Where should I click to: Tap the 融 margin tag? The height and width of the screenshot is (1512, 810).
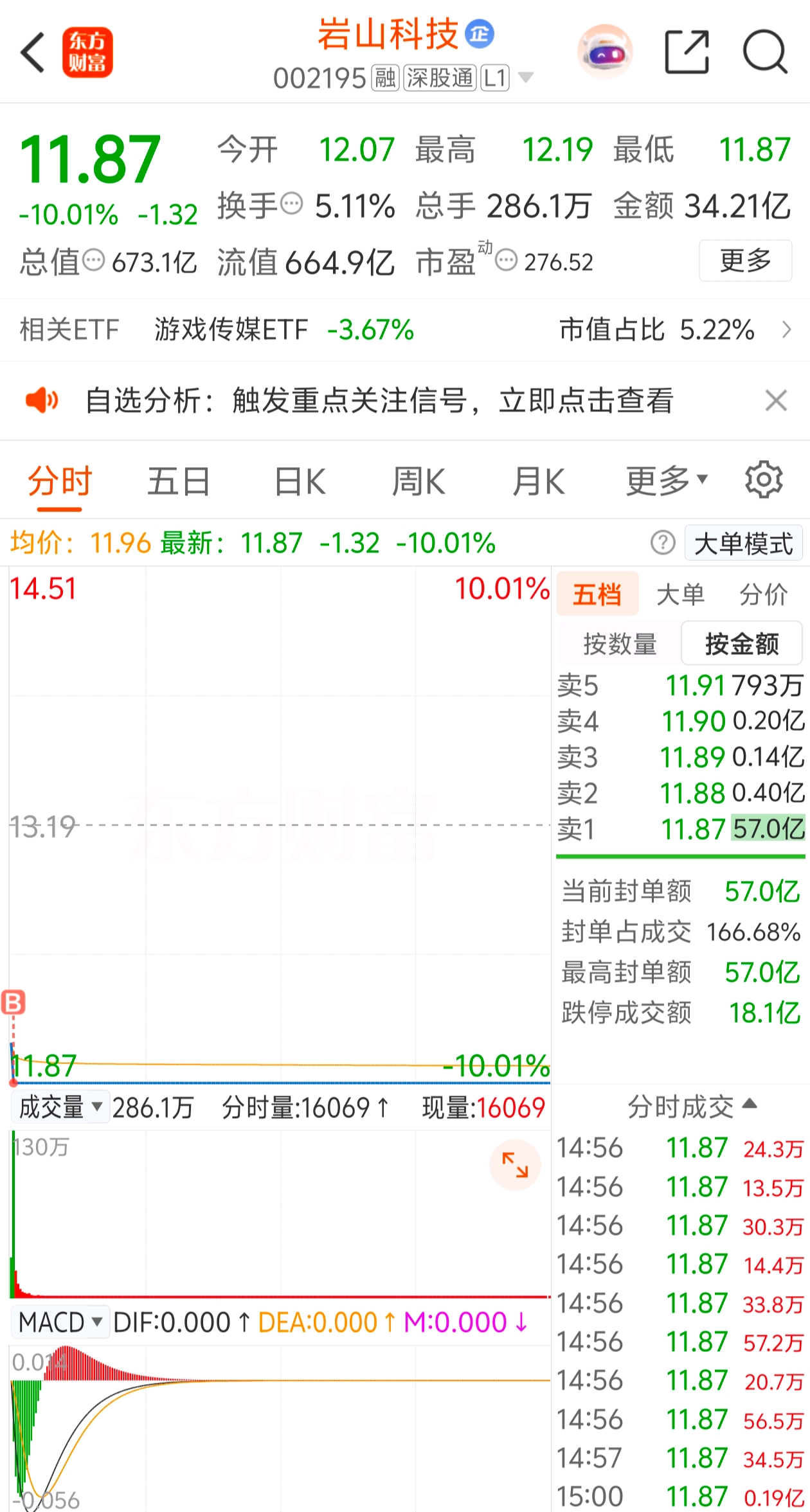pyautogui.click(x=385, y=78)
